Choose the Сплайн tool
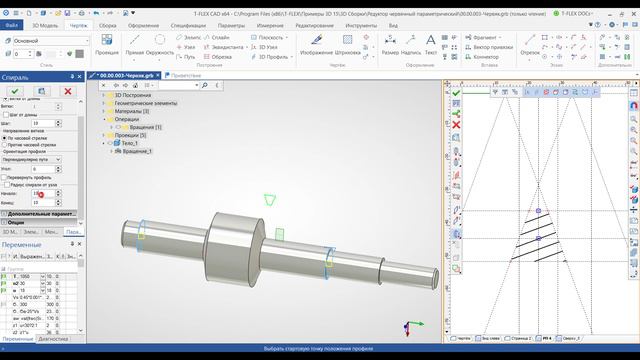Viewport: 640px width, 360px height. (x=216, y=37)
